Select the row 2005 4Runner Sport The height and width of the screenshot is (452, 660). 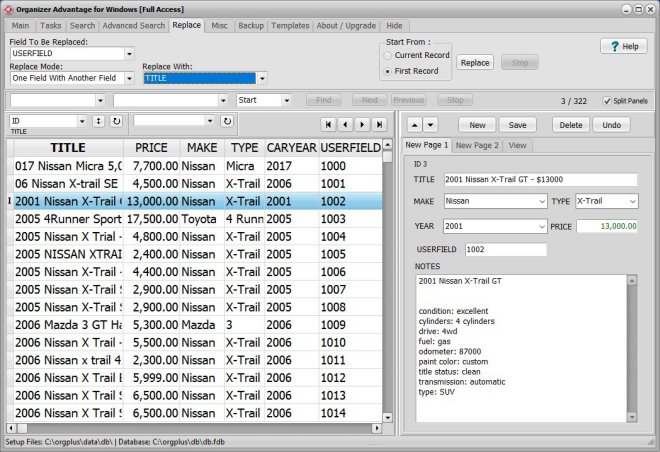198,219
